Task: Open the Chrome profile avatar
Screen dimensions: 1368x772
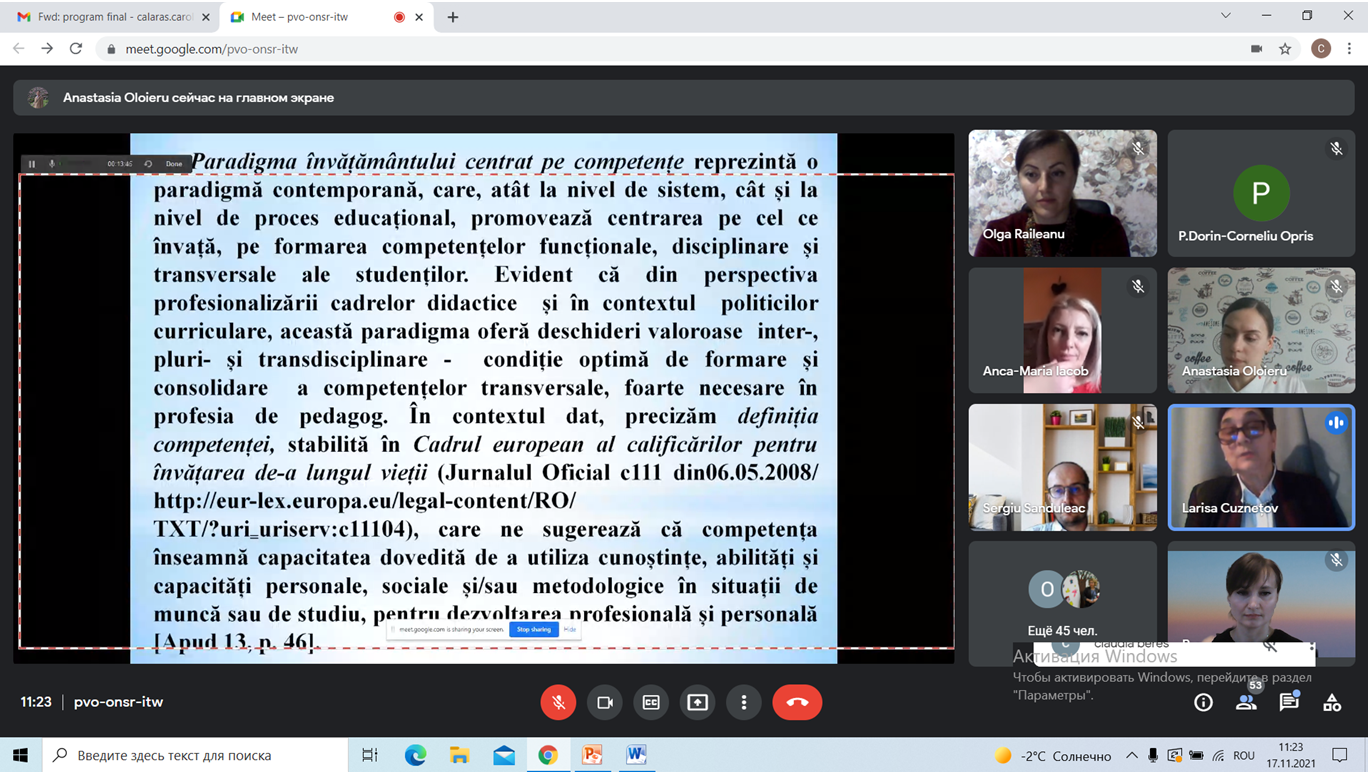Action: point(1321,48)
